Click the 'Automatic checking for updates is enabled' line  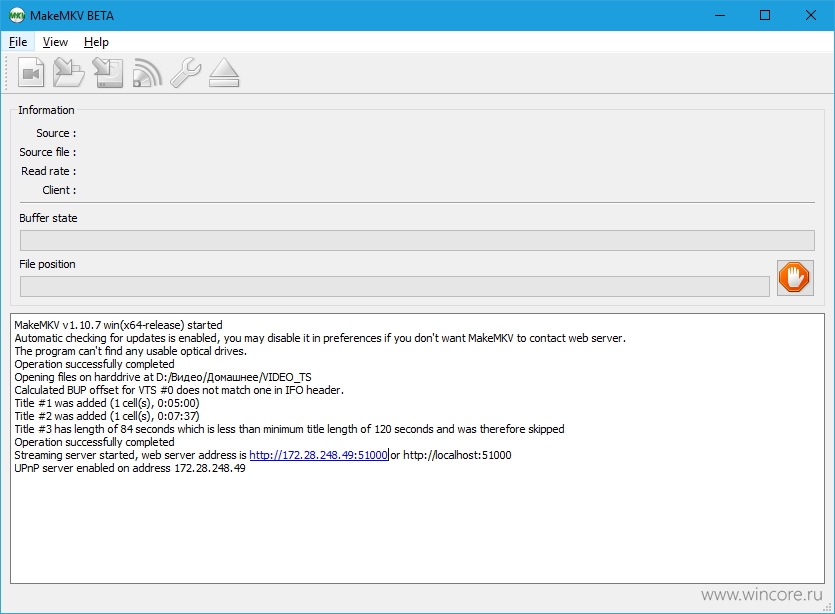pos(320,338)
